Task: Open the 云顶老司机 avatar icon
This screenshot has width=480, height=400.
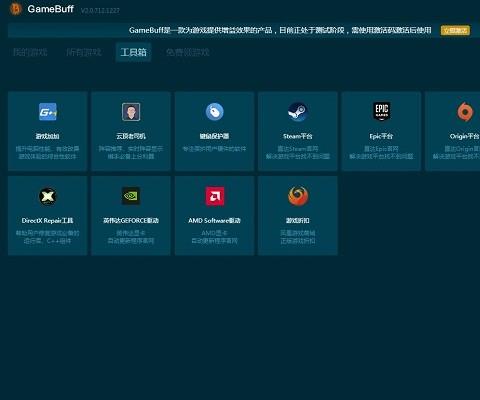Action: [131, 112]
